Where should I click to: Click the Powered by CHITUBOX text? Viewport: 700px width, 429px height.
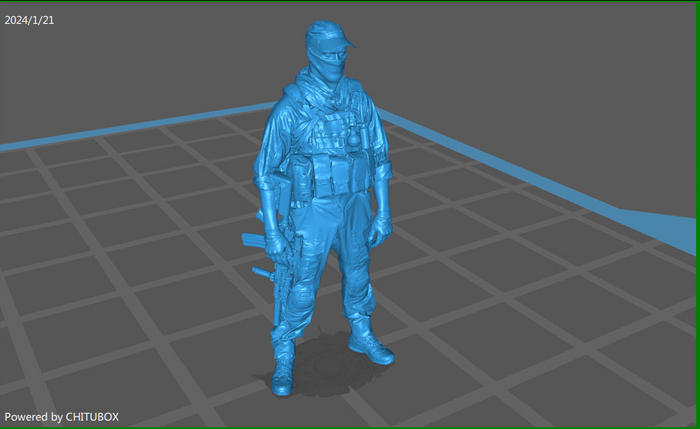[x=62, y=417]
